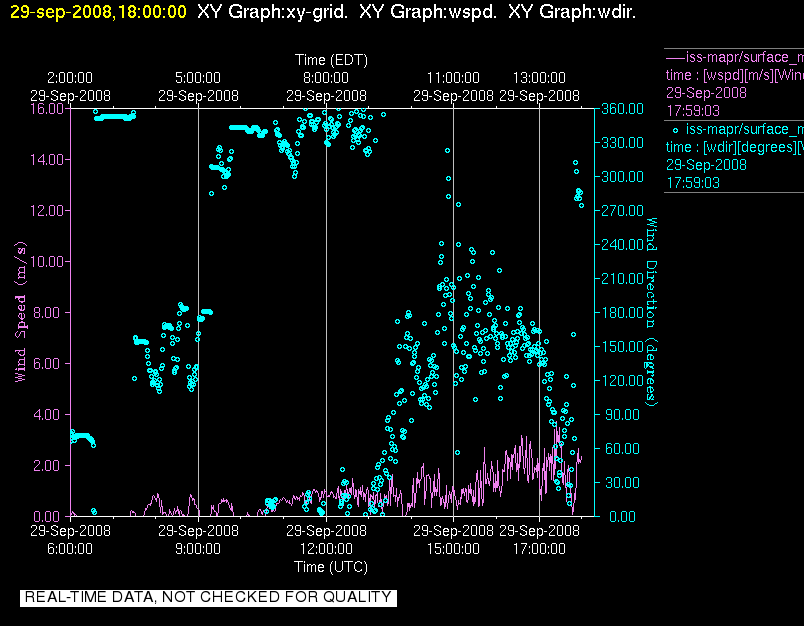Click the 2:00:00 EDT tick label
This screenshot has width=804, height=626.
[x=70, y=78]
